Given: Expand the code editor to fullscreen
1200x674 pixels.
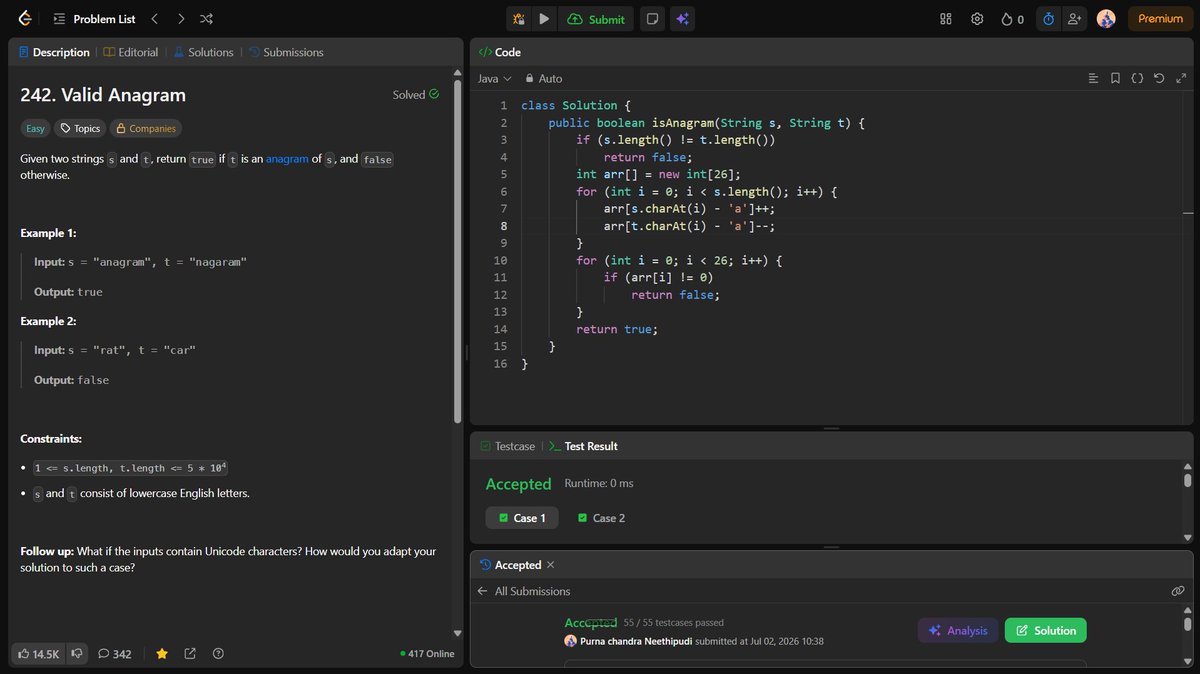Looking at the screenshot, I should click(1181, 78).
